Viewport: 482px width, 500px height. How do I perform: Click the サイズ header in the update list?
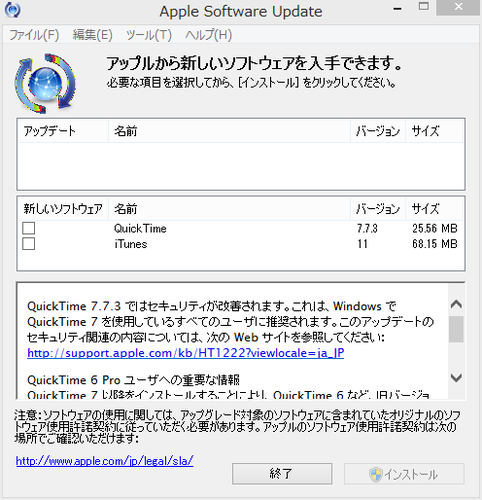(x=434, y=131)
